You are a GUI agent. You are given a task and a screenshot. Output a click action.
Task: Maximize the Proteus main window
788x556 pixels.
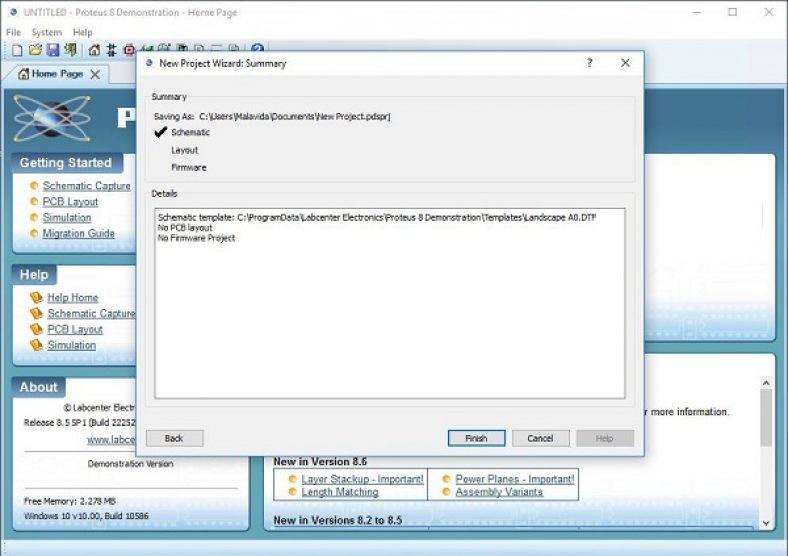[733, 12]
